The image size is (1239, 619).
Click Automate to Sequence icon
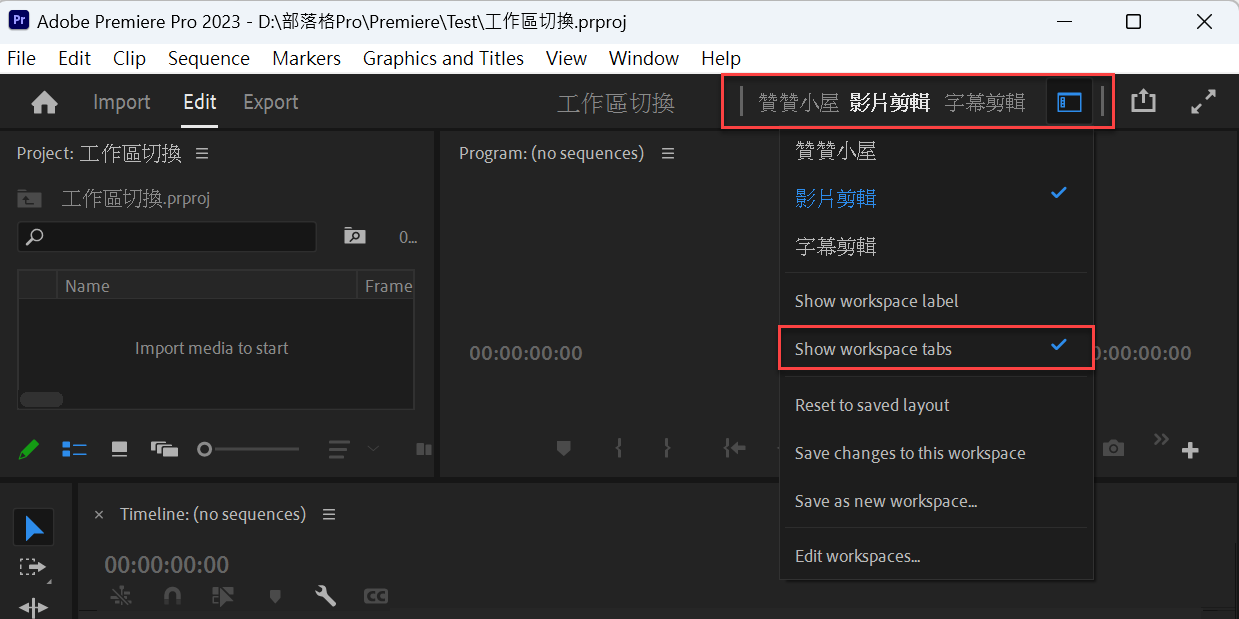pos(423,449)
